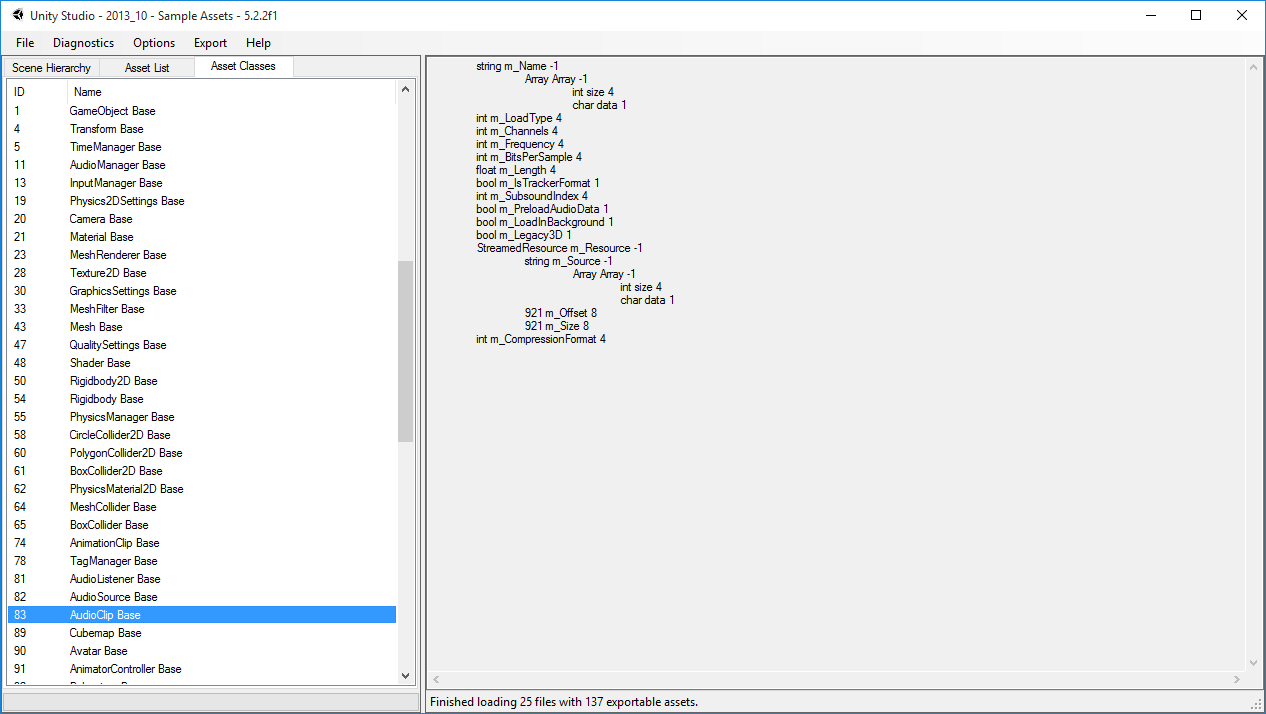Open the Options menu

153,43
